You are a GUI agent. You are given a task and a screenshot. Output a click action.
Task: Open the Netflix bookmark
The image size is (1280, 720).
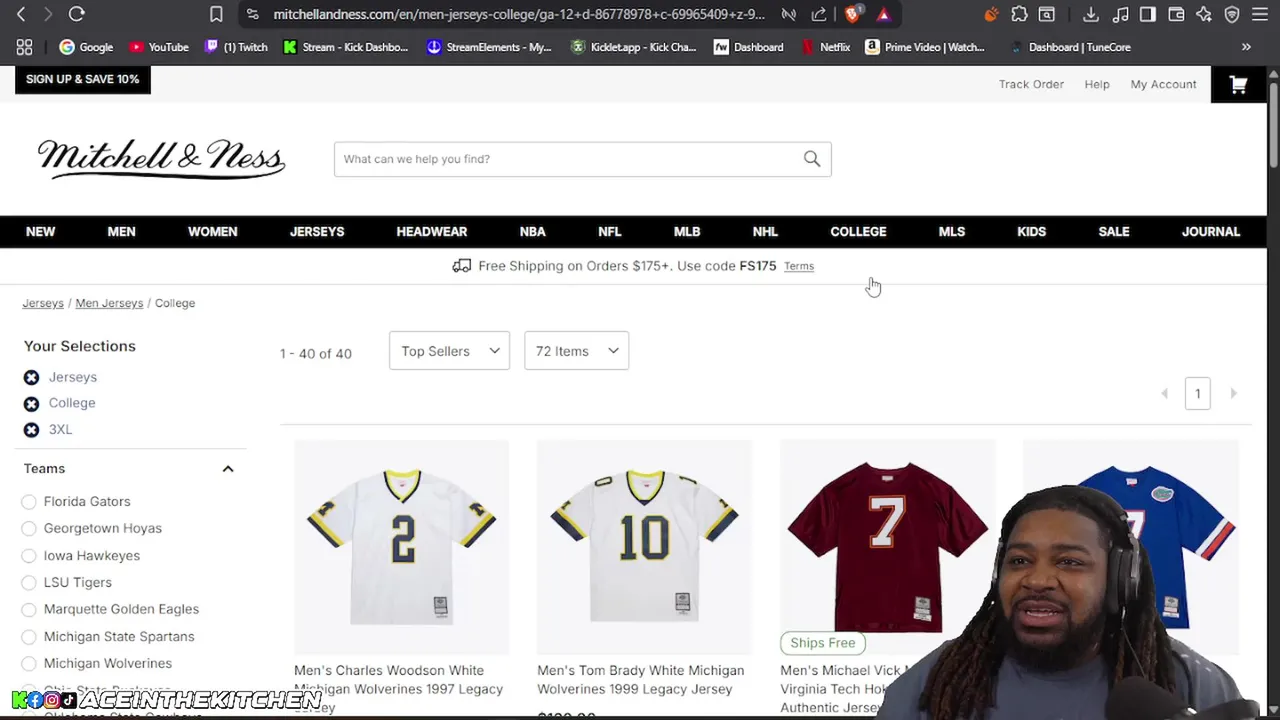(x=826, y=47)
